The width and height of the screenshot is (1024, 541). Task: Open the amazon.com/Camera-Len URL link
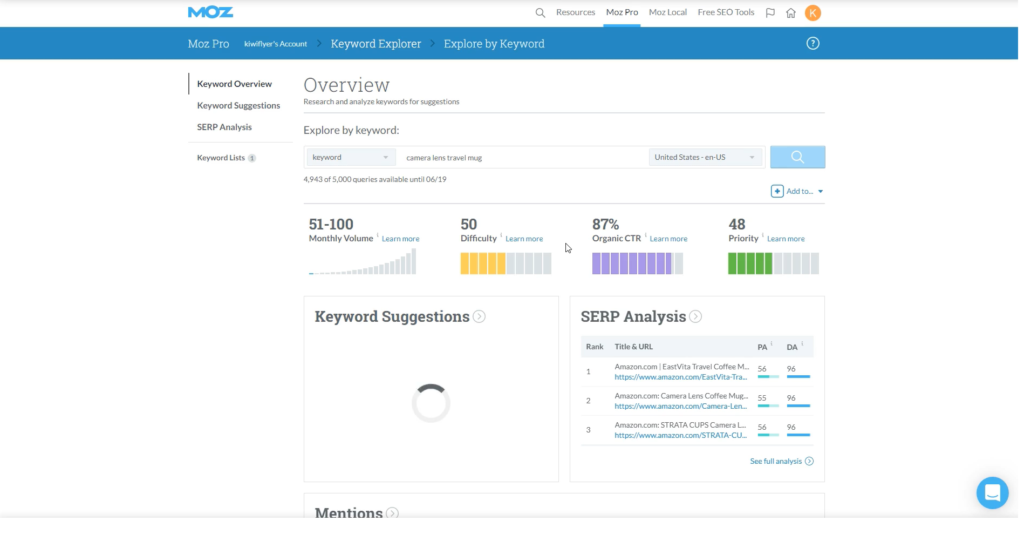pos(680,406)
